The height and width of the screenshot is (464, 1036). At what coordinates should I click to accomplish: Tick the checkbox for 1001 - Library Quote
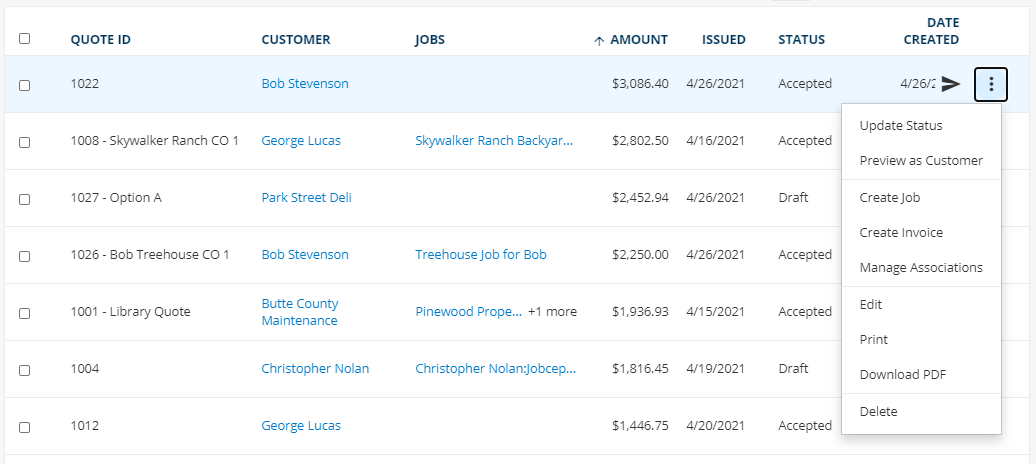pyautogui.click(x=24, y=313)
